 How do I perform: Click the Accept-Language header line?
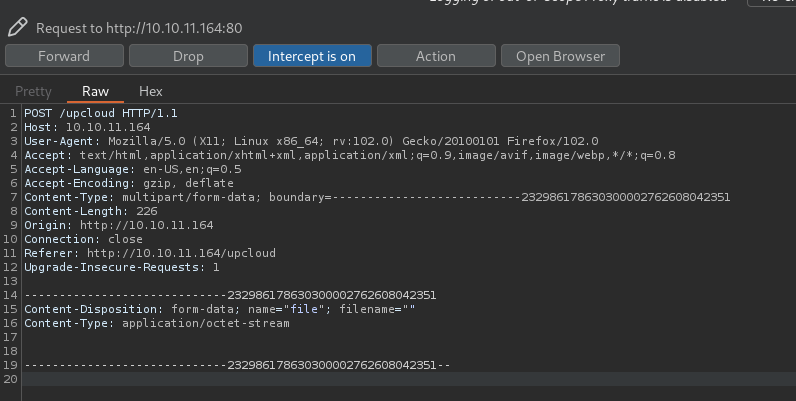[133, 169]
